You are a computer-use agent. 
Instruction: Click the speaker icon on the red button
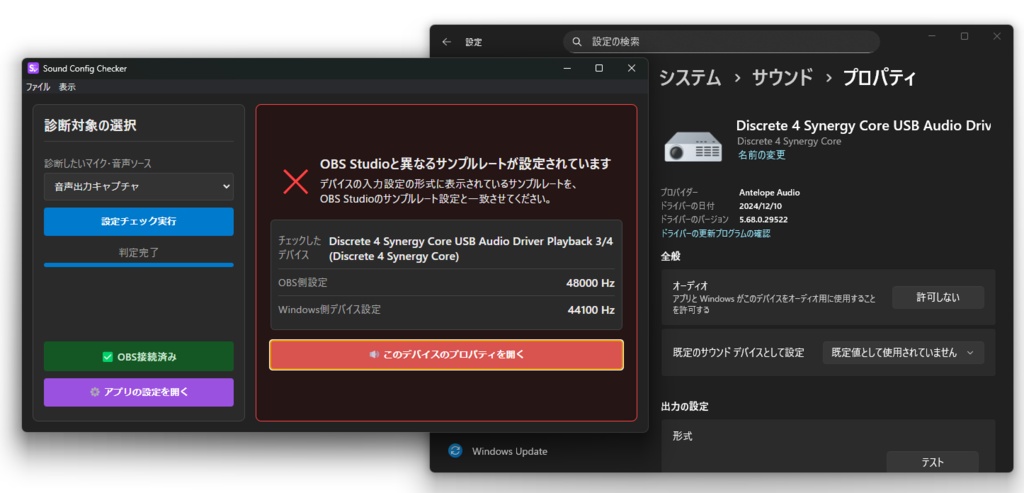[x=374, y=355]
